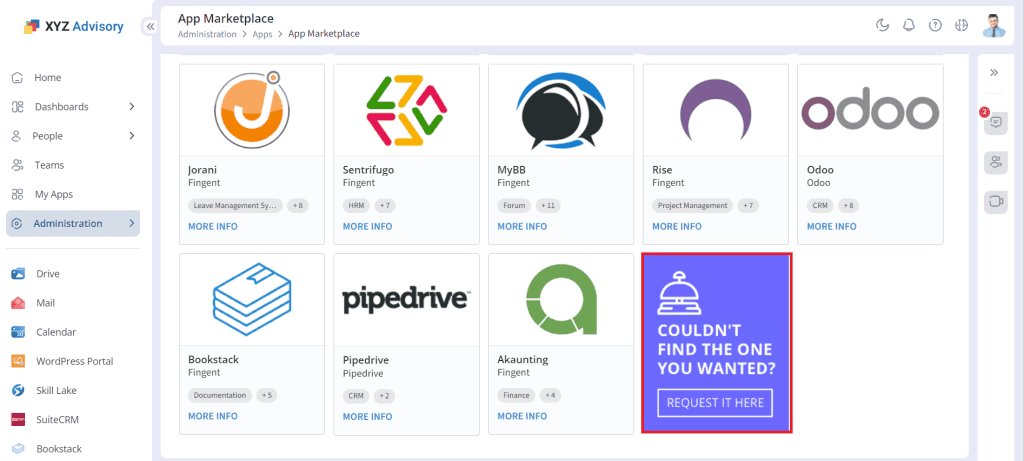Screen dimensions: 1024x461
Task: Click the Teams icon in sidebar
Action: coord(18,165)
